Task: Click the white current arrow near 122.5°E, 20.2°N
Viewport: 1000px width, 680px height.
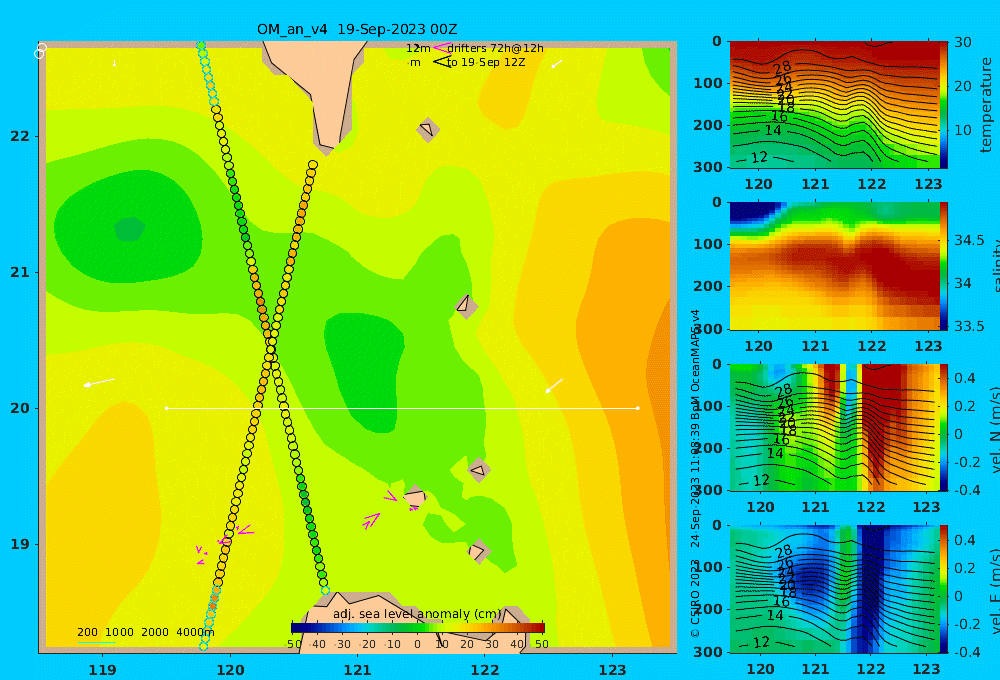Action: [x=554, y=386]
